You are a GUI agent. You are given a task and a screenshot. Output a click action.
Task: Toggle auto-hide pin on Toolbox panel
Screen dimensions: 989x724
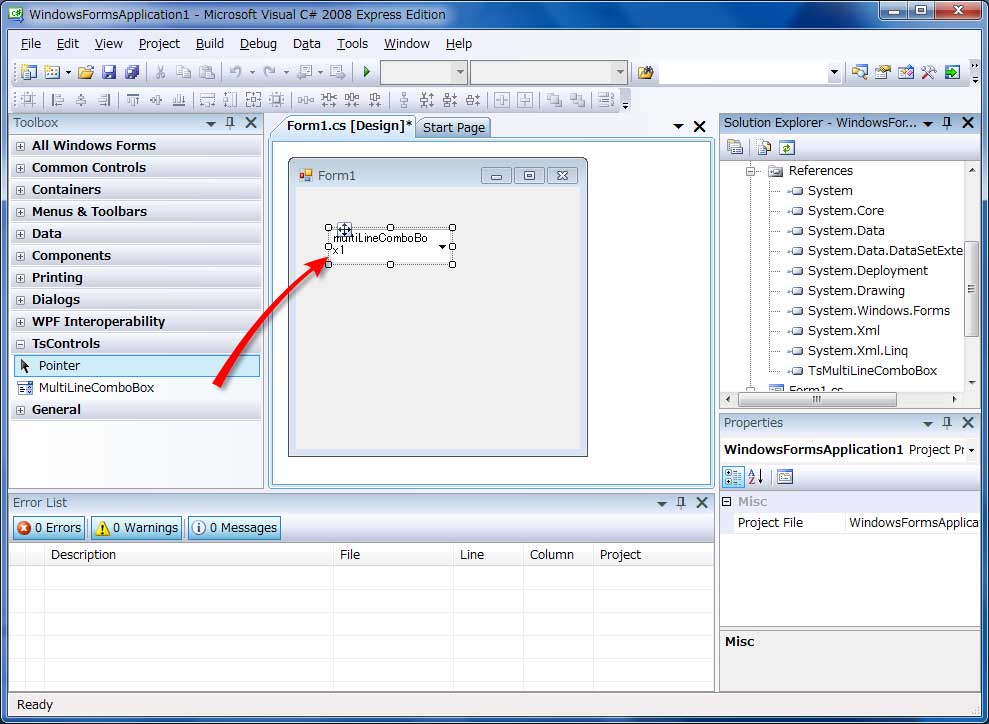[x=230, y=122]
